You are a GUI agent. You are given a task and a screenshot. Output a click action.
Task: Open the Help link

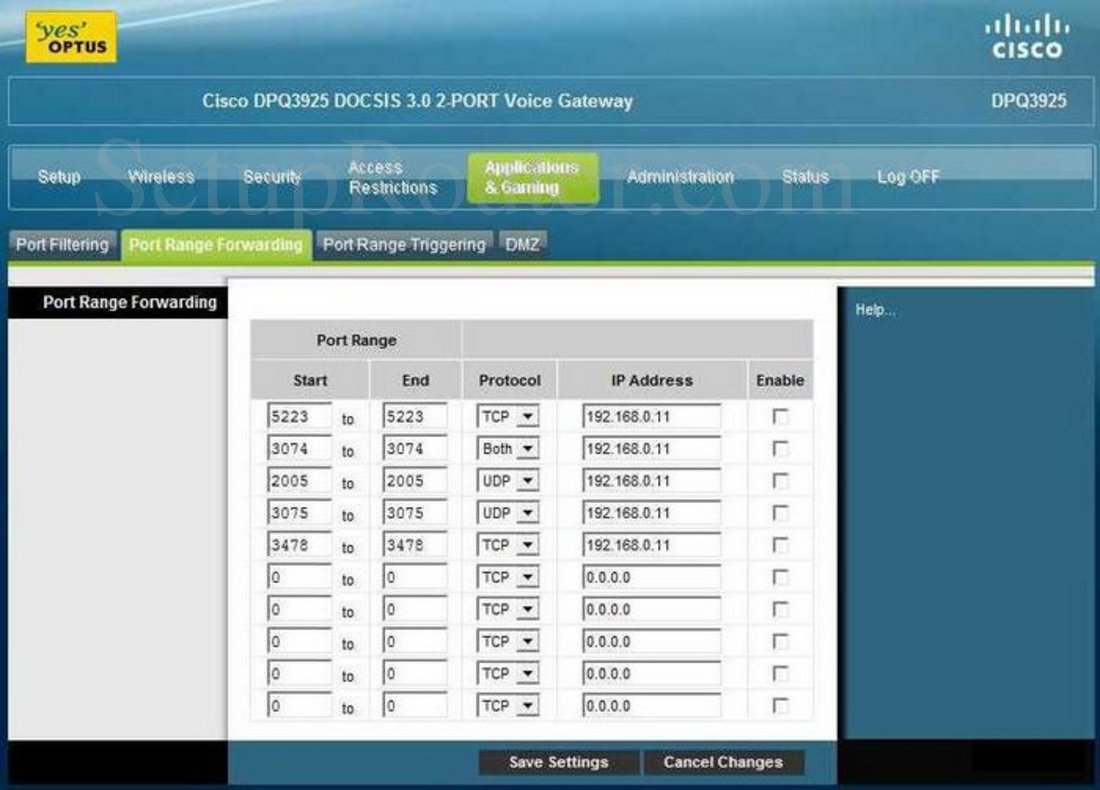click(x=875, y=309)
